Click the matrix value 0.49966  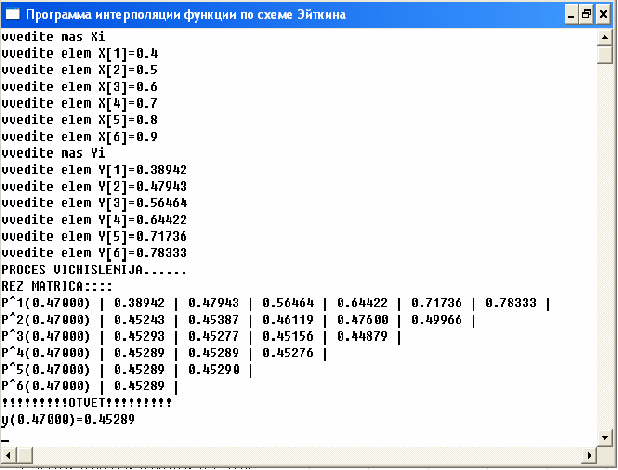(436, 320)
